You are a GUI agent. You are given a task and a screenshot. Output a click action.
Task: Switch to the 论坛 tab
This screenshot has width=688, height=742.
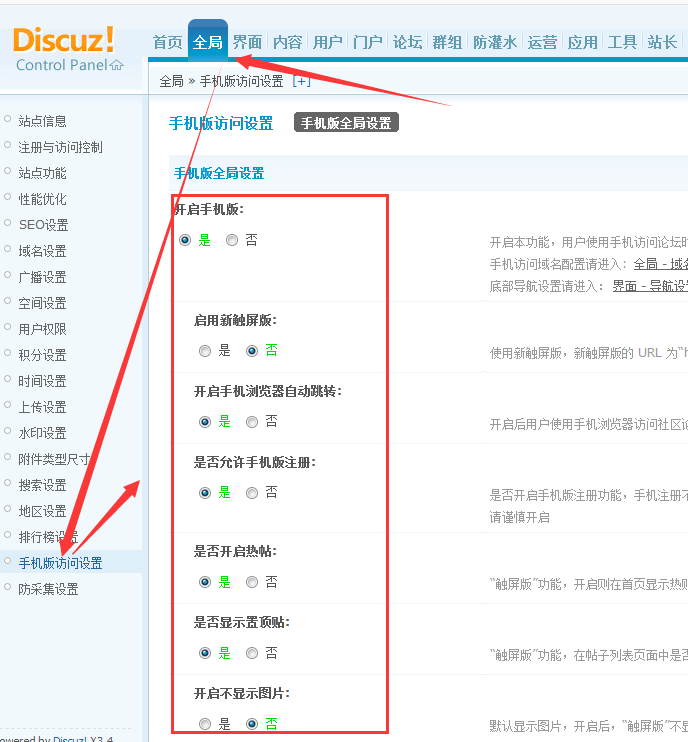click(x=407, y=43)
